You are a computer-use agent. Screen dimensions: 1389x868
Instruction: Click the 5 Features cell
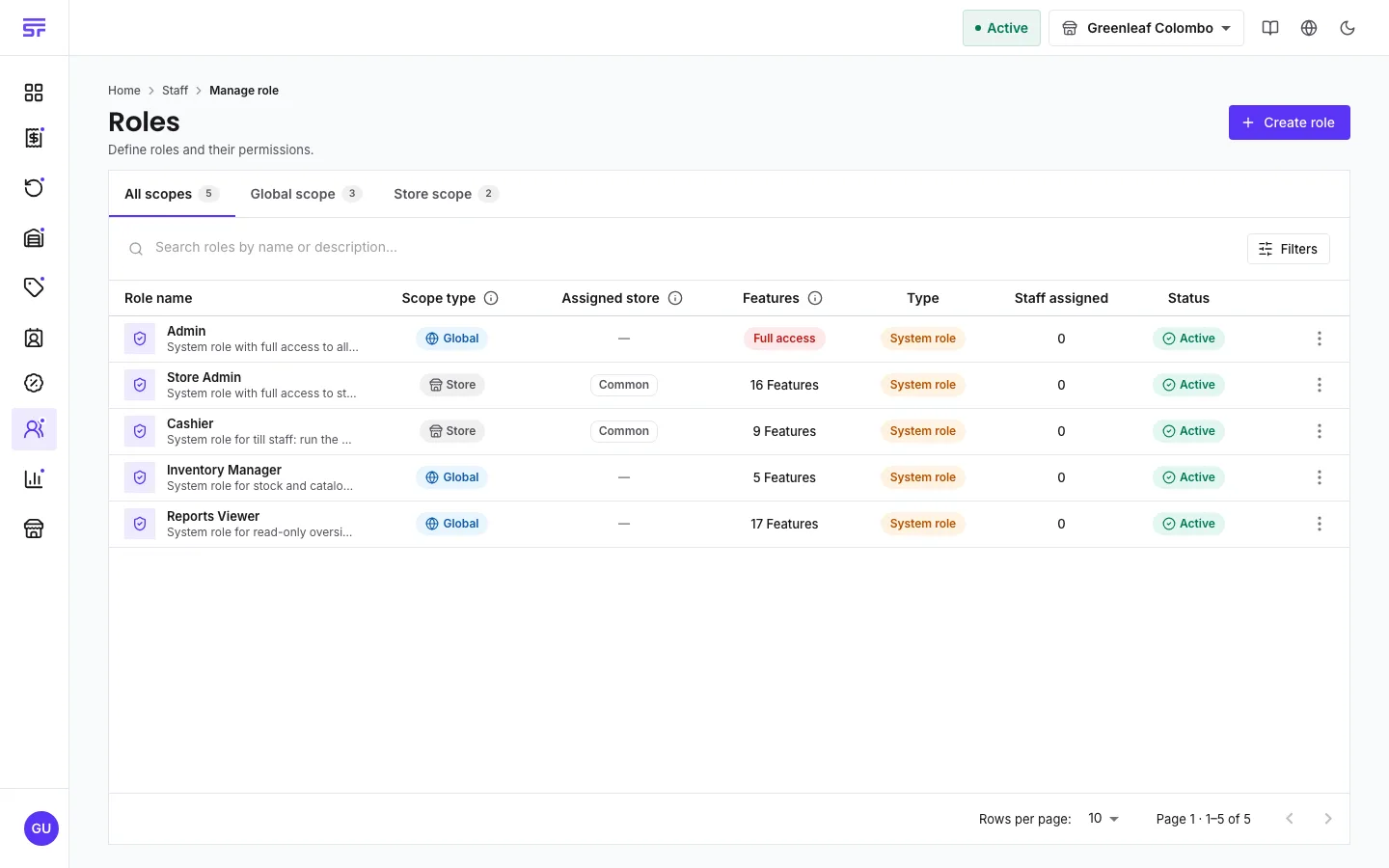coord(784,477)
